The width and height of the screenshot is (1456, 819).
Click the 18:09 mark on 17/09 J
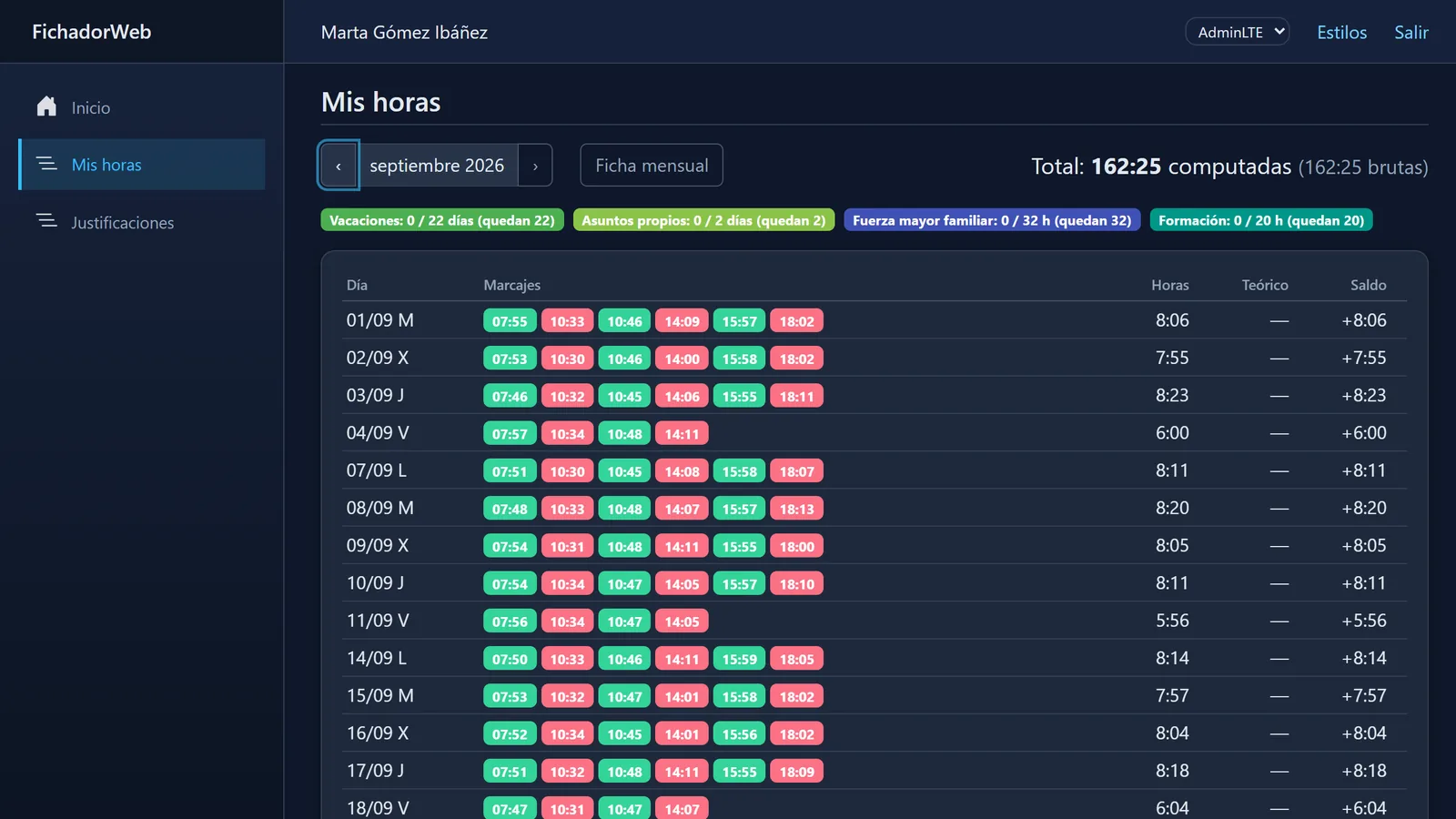[x=796, y=771]
